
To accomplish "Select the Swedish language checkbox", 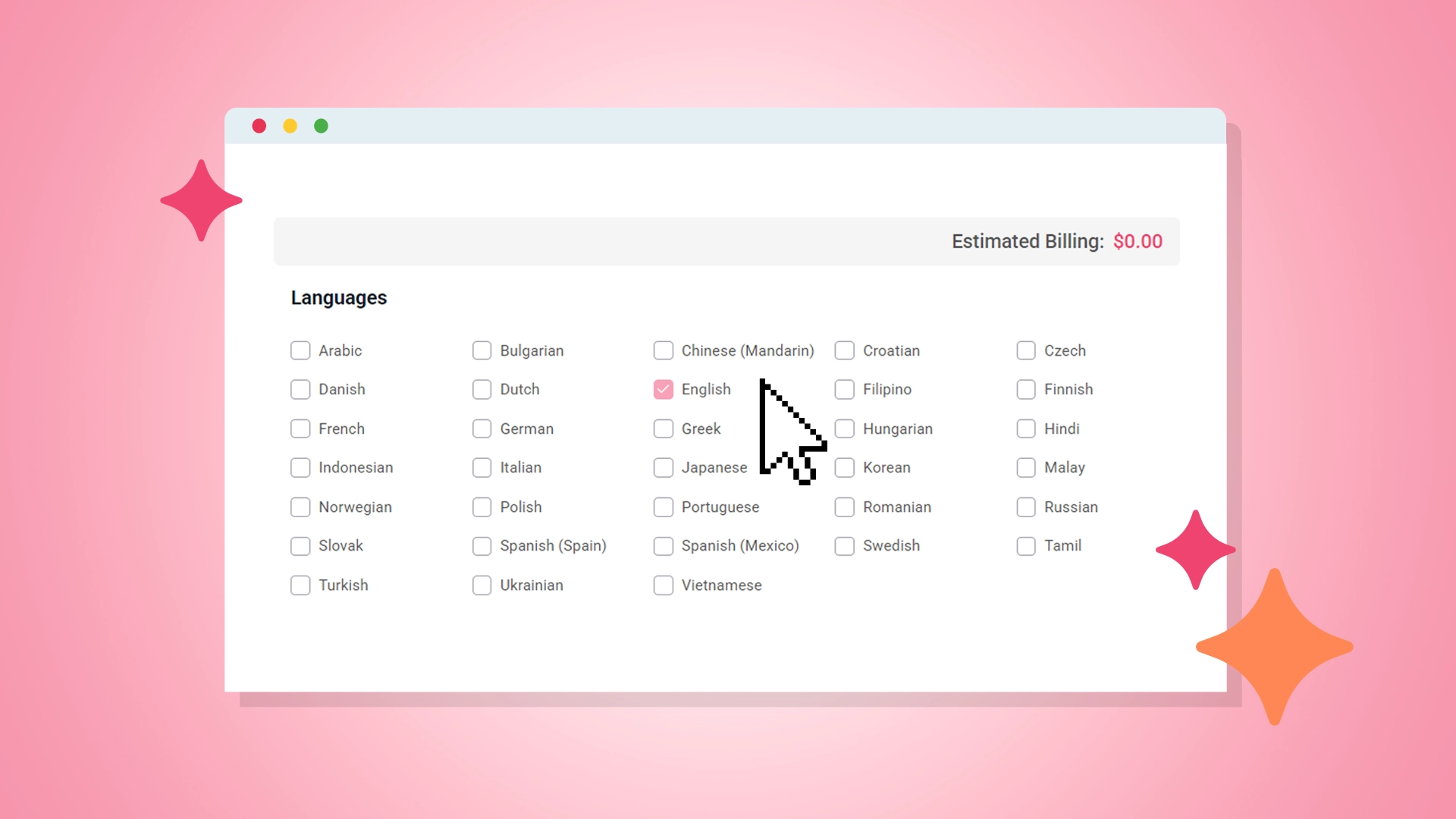I will click(x=844, y=546).
